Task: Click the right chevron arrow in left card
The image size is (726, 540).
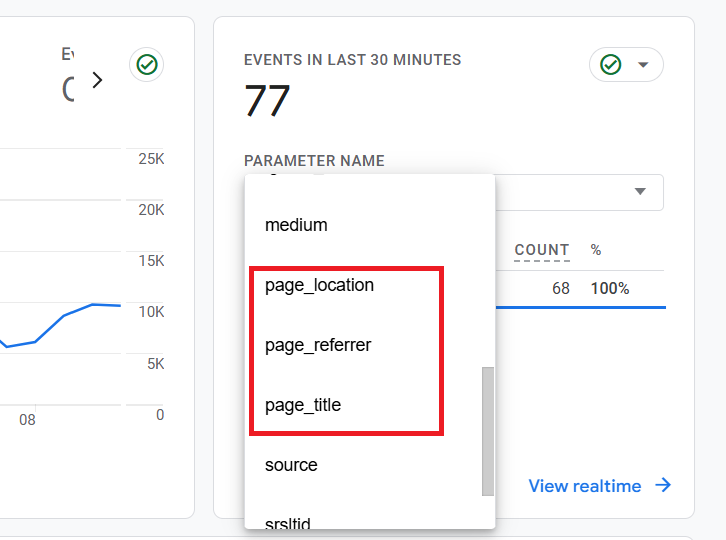Action: tap(97, 80)
